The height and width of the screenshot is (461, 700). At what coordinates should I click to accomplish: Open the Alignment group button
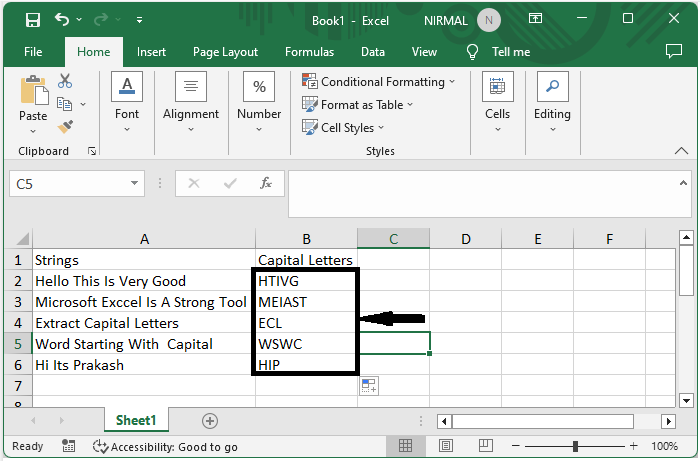[191, 102]
